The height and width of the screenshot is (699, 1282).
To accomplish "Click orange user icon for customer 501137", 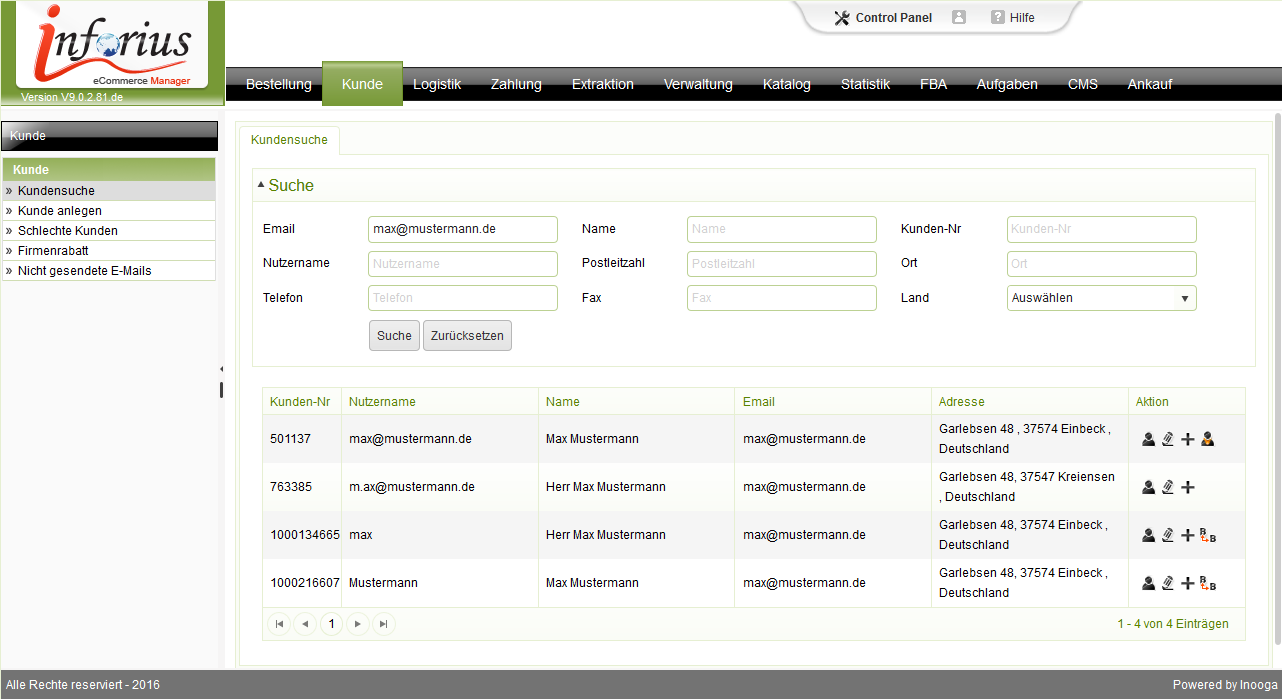I will click(x=1208, y=439).
